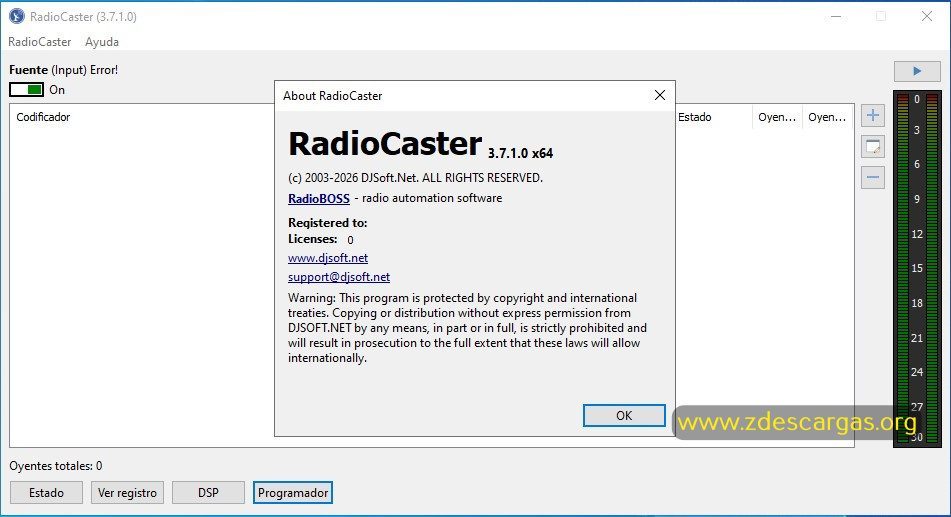Click the RadioCaster app icon in title bar
951x517 pixels.
16,16
